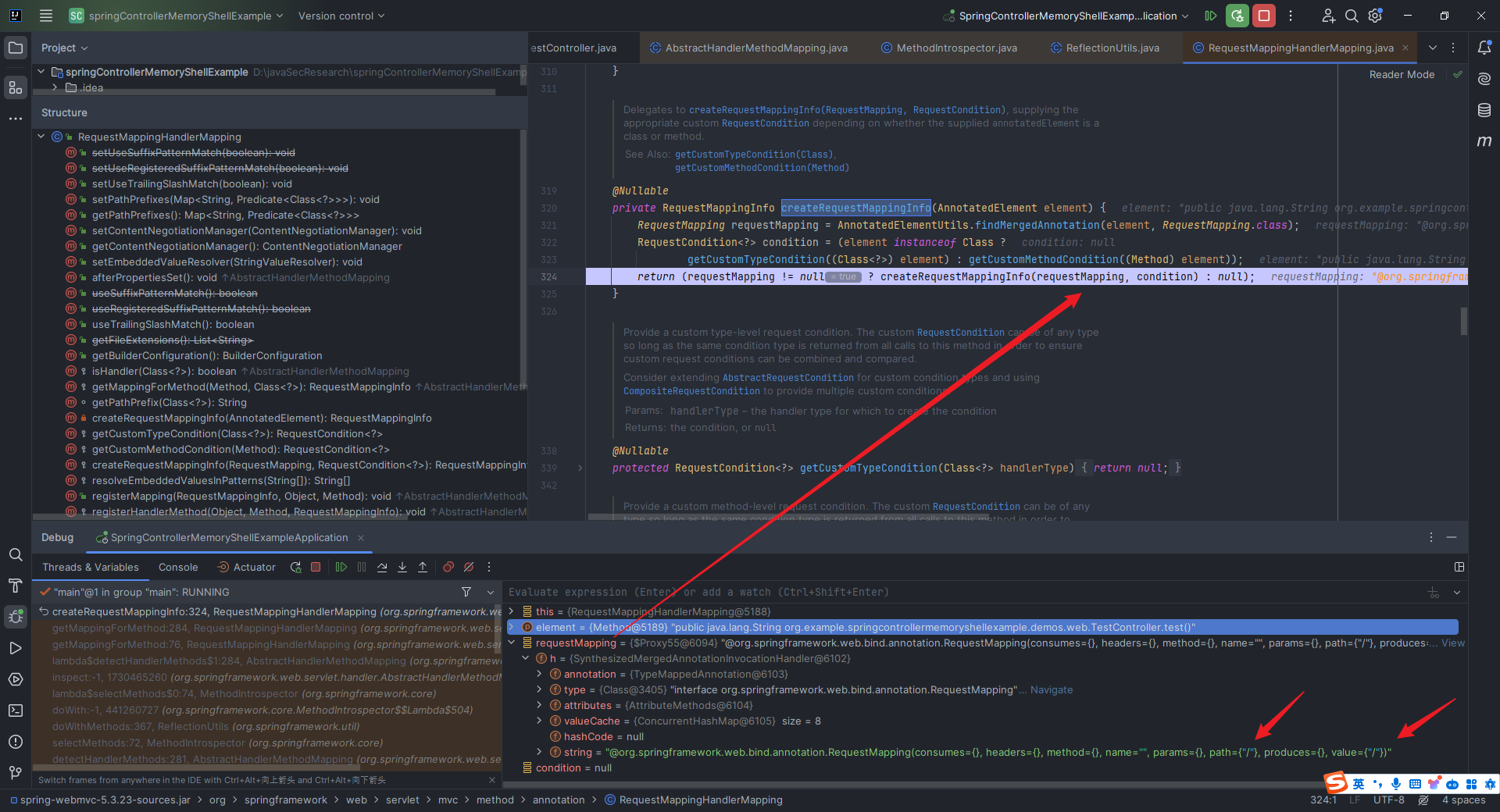Open thread selector dropdown arrow
The width and height of the screenshot is (1500, 812).
click(491, 593)
